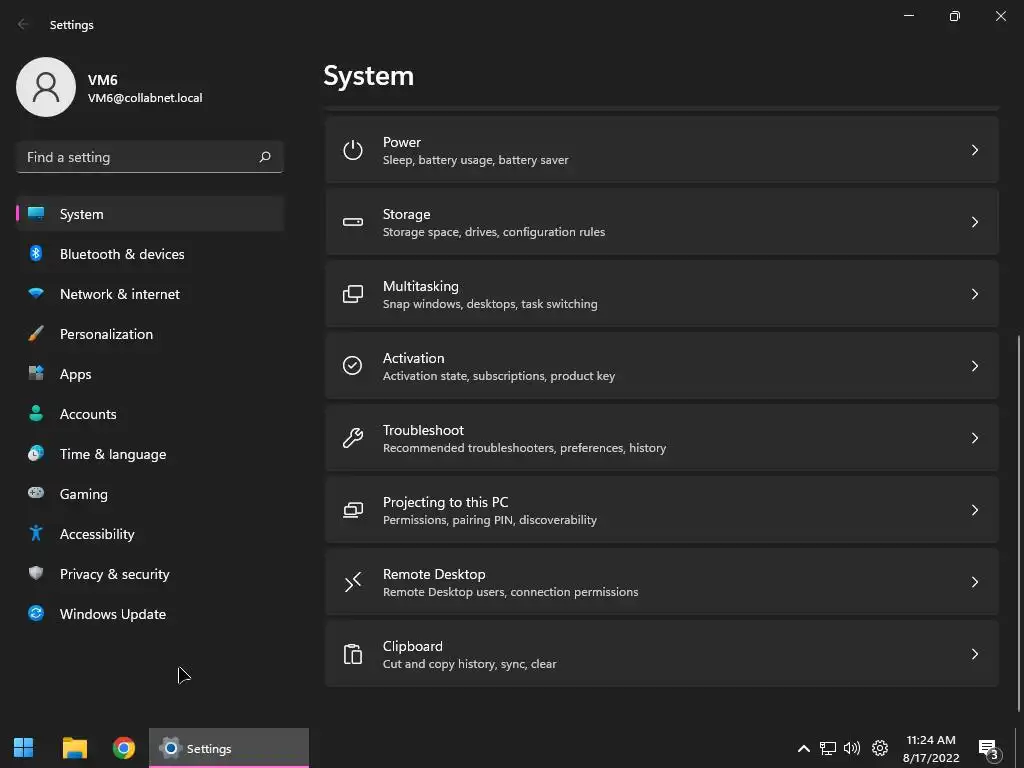The image size is (1024, 768).
Task: Expand Projecting to this PC chevron
Action: (974, 509)
